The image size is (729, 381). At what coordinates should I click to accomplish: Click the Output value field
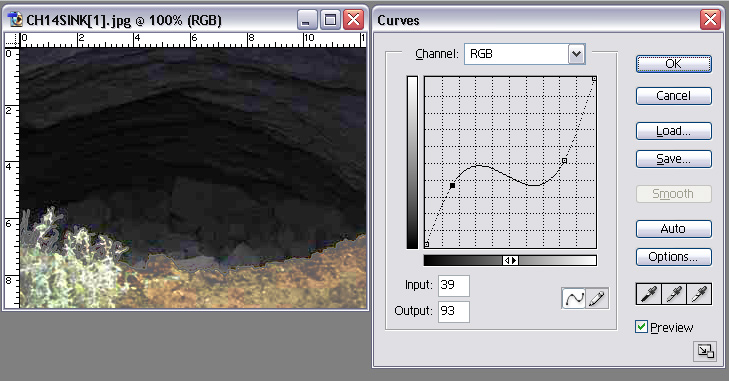tap(453, 311)
